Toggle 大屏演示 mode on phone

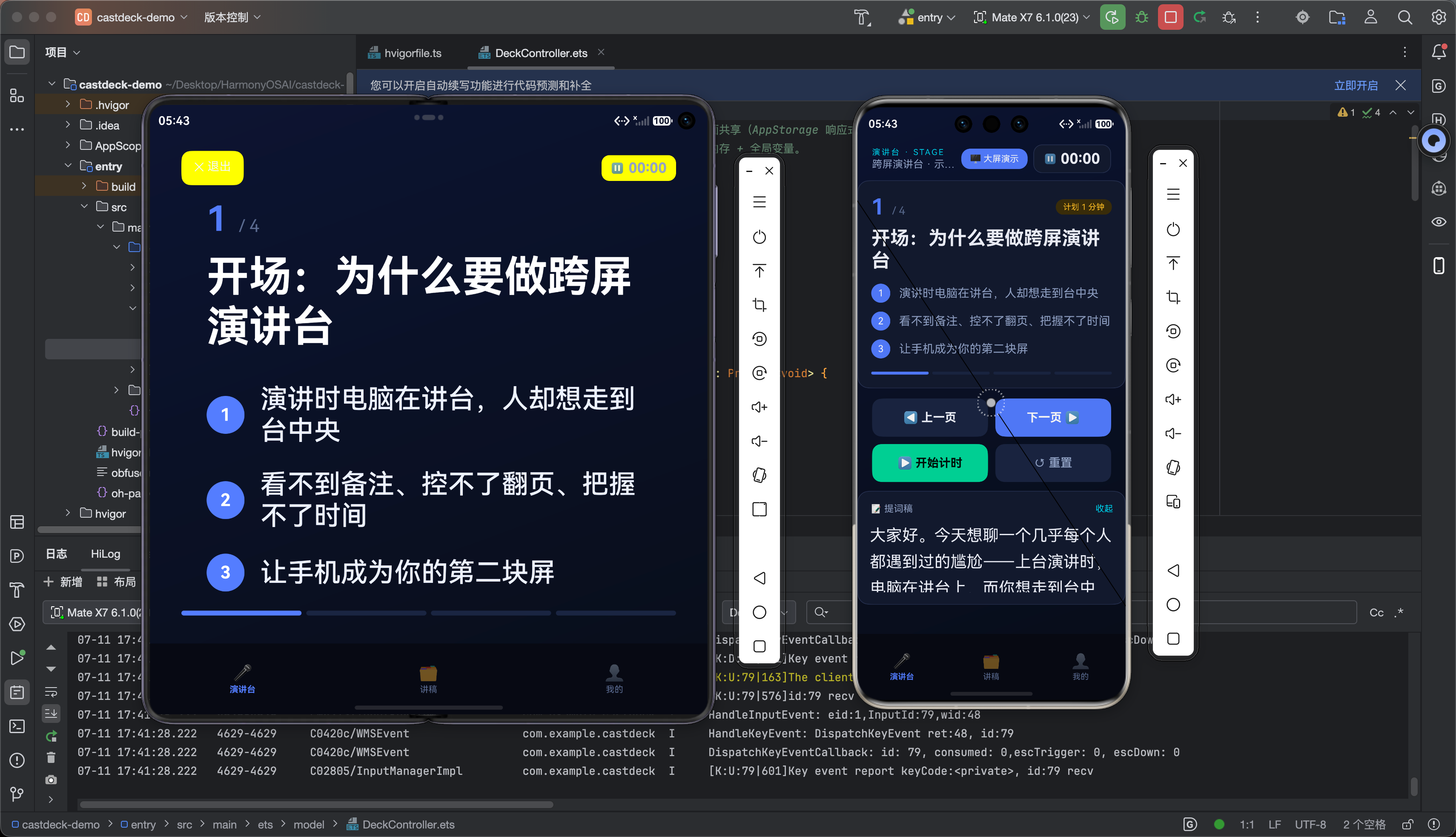[994, 159]
